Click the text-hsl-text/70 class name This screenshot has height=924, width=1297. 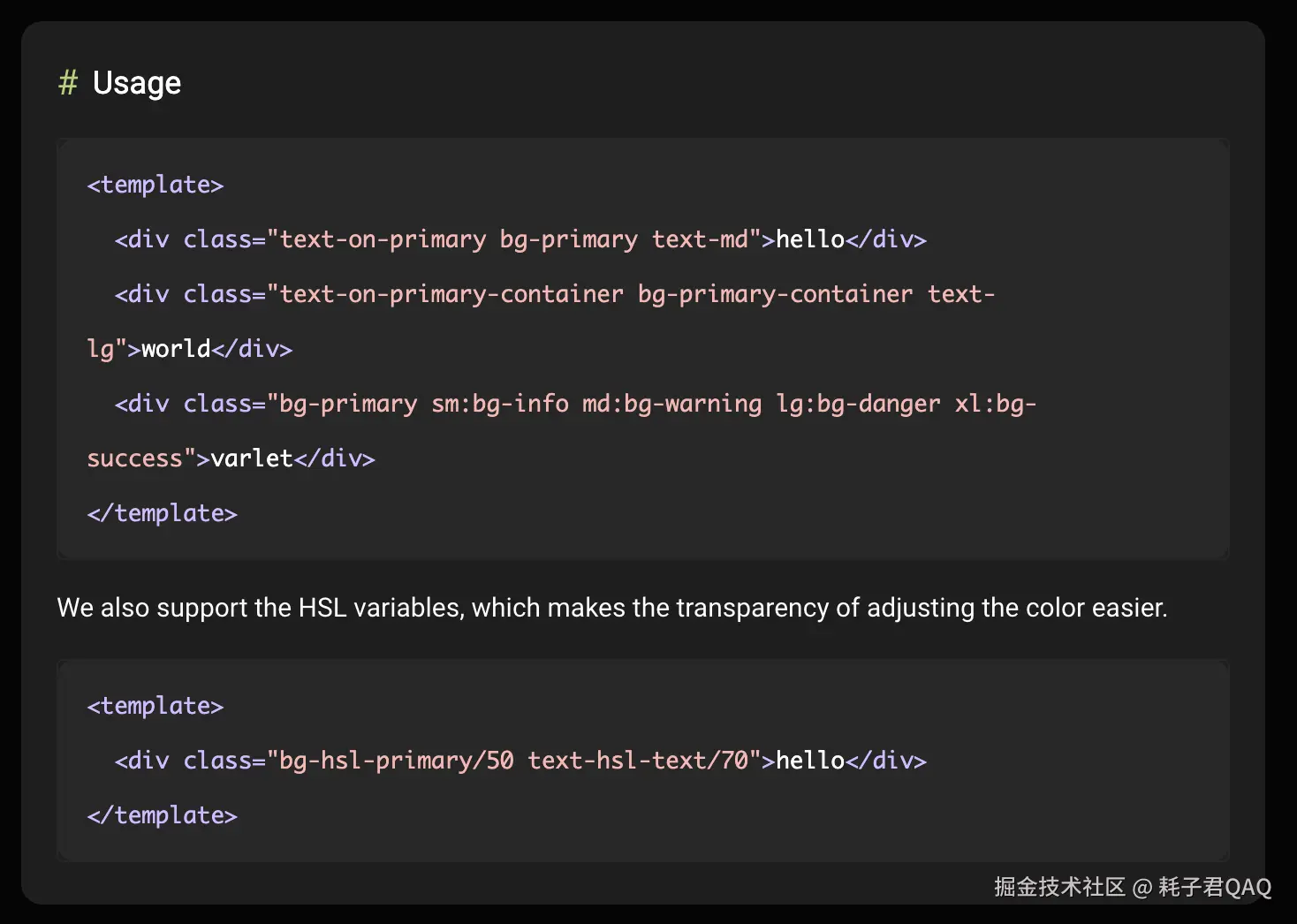[x=638, y=761]
